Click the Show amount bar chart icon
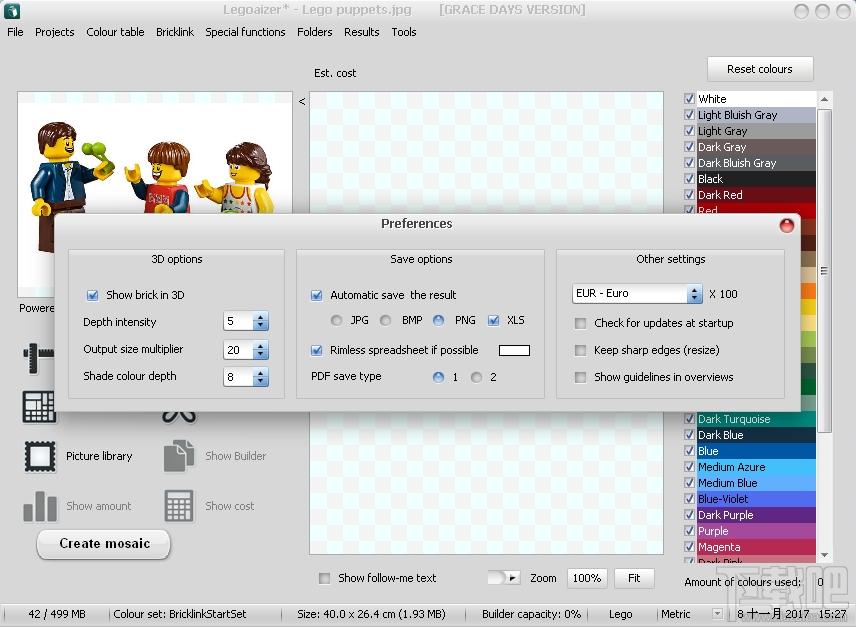 tap(40, 506)
